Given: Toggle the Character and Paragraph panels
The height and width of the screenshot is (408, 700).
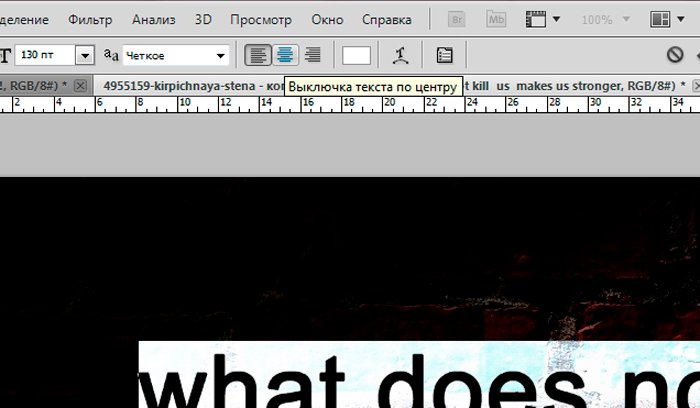Looking at the screenshot, I should pyautogui.click(x=444, y=56).
